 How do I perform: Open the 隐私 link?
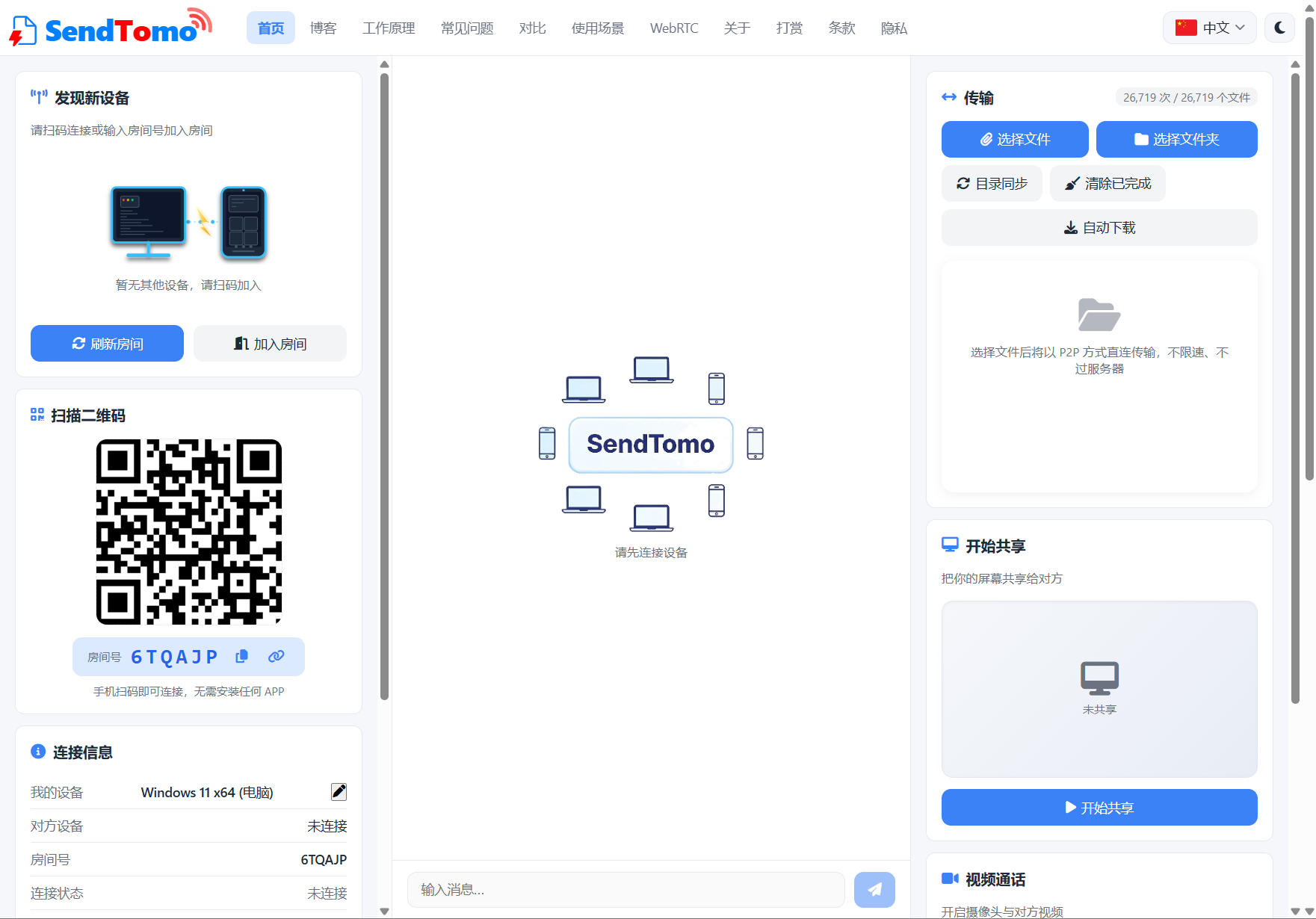(x=894, y=28)
